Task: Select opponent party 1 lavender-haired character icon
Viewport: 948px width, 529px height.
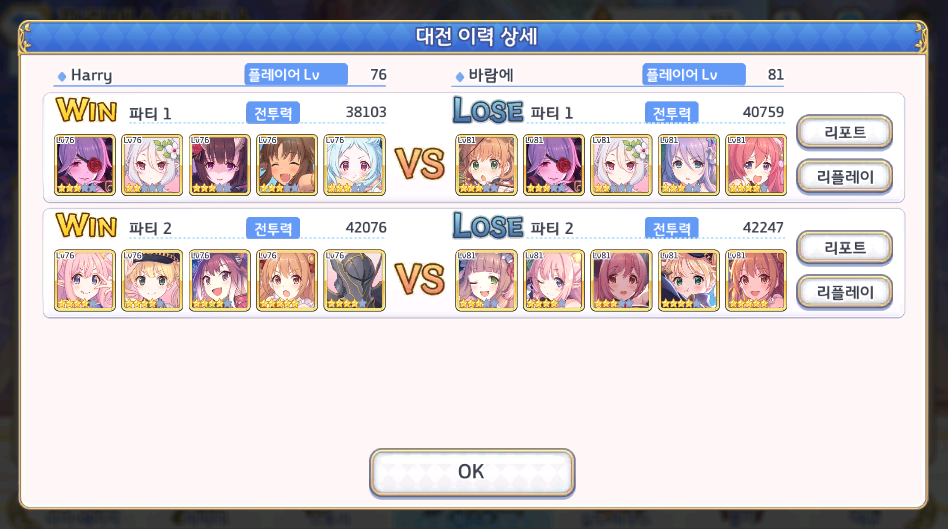Action: click(689, 165)
